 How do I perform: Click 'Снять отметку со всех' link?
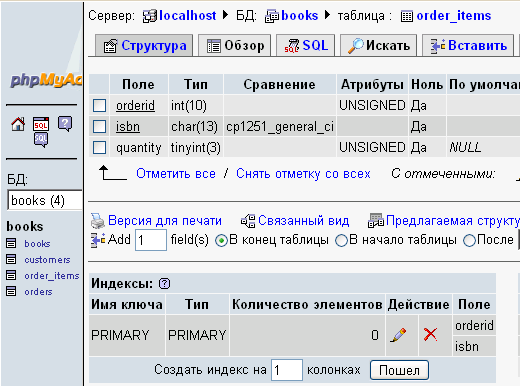click(303, 174)
